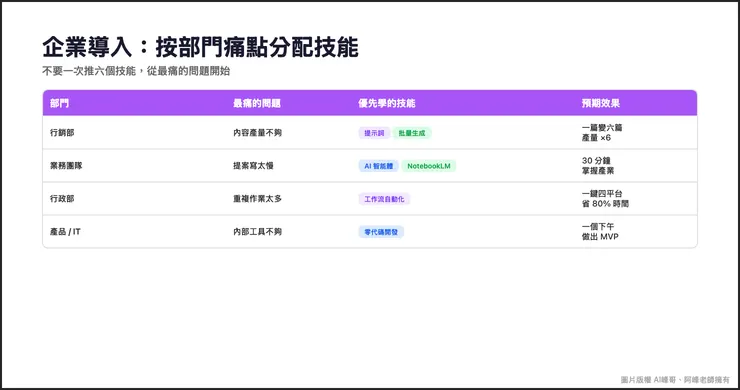This screenshot has width=740, height=390.
Task: Click the 一篇變六篇 產量 ×6 result cell
Action: pos(602,133)
